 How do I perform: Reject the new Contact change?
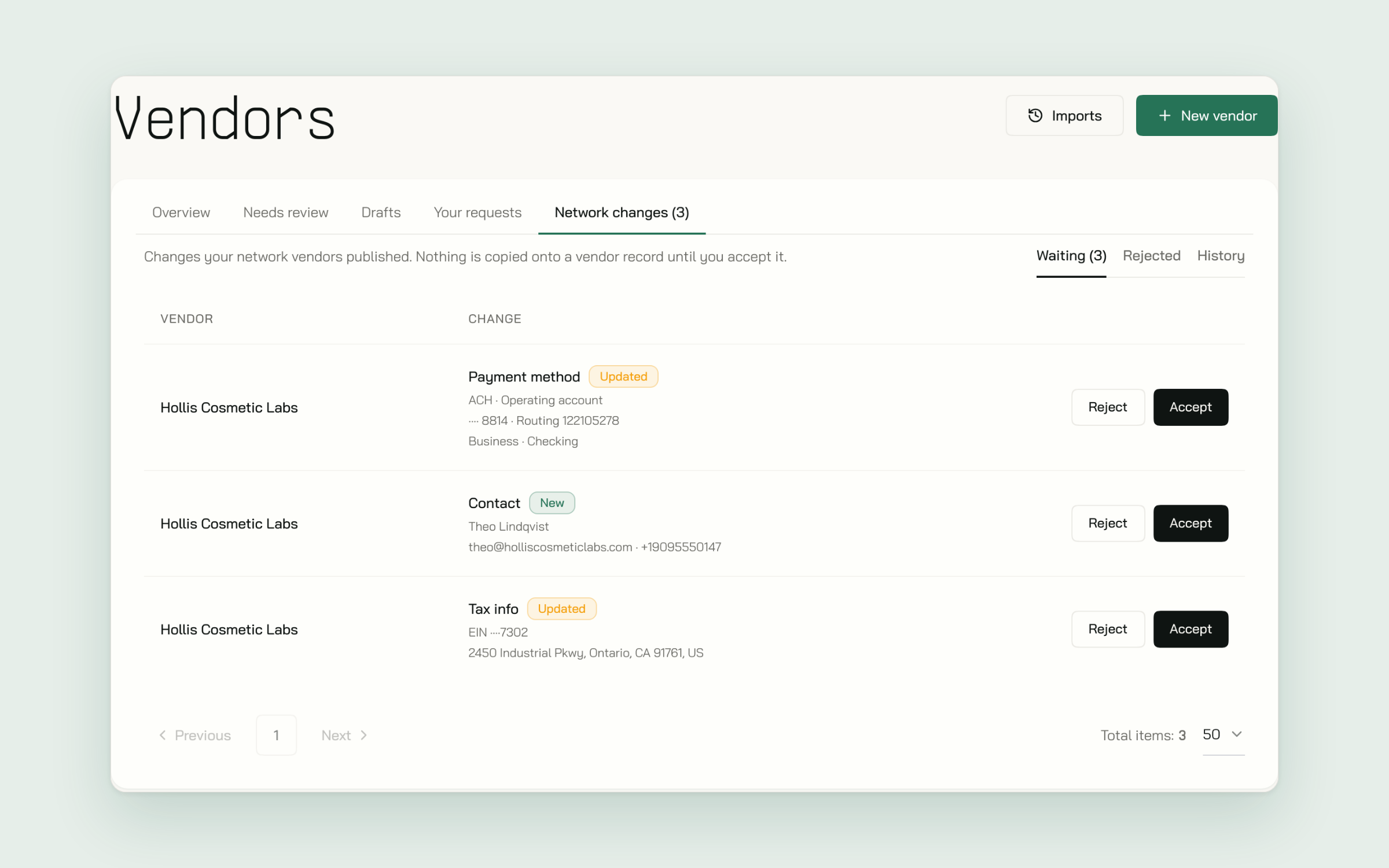click(1108, 524)
